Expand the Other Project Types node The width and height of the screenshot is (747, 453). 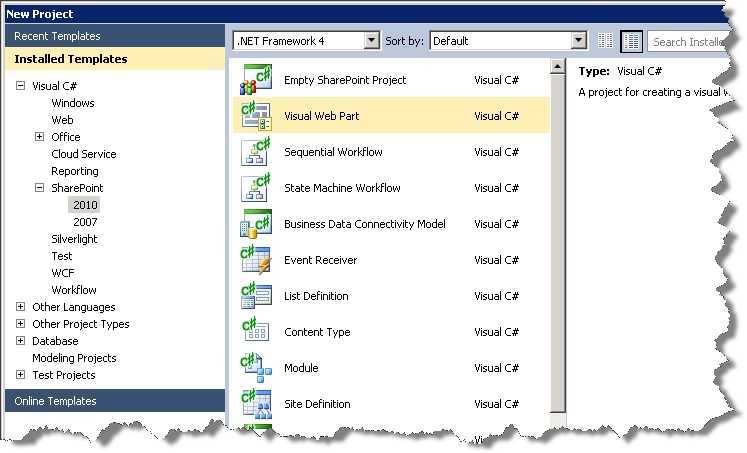pos(20,324)
